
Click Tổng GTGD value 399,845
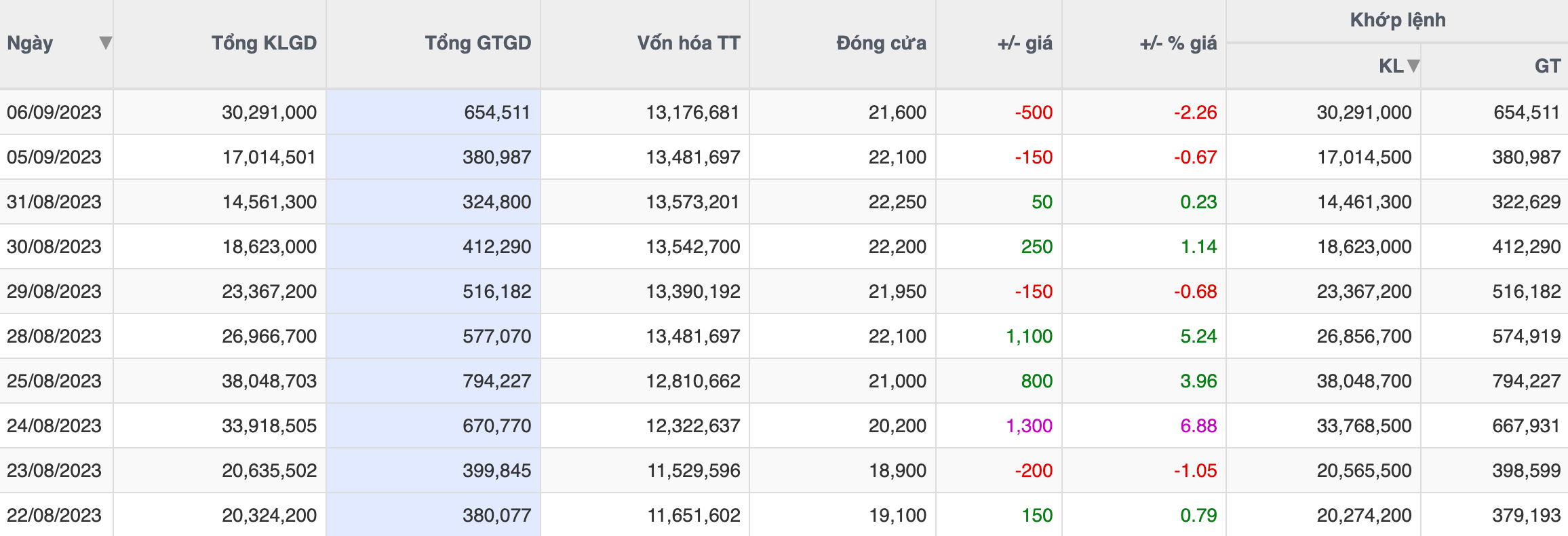point(497,470)
